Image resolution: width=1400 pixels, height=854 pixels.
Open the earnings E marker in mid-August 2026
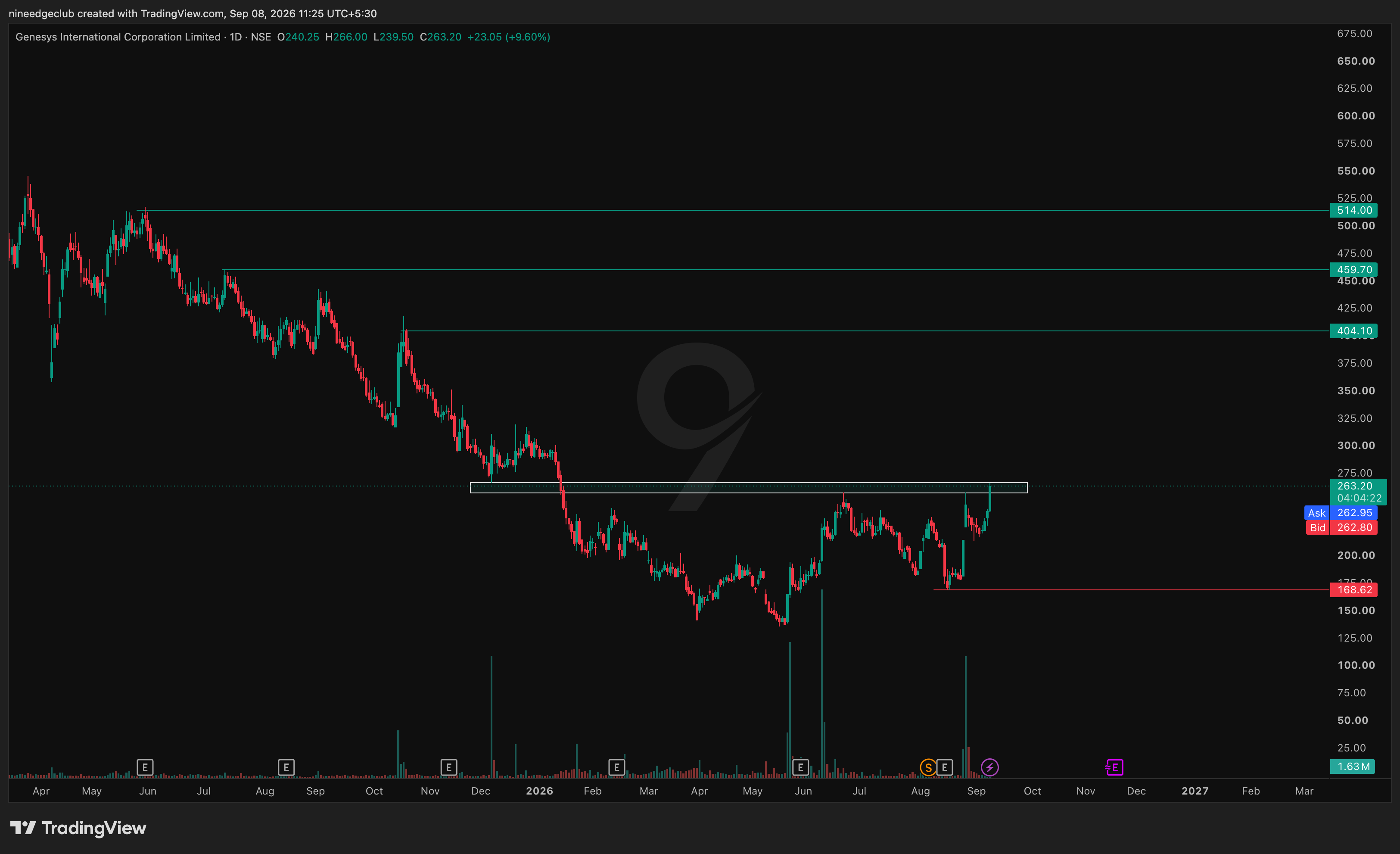[944, 768]
